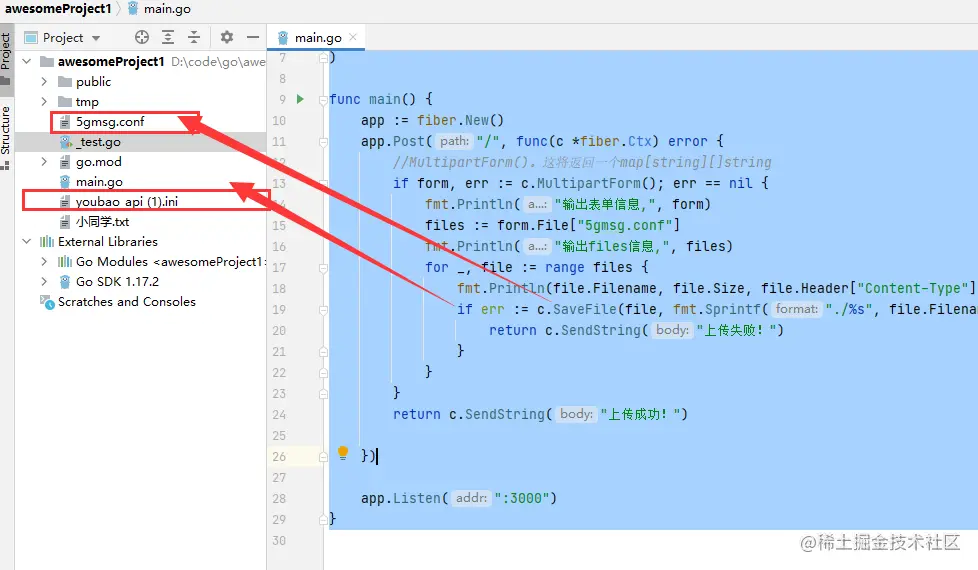
Task: Click the Go SDK 1.17.2 gopher icon
Action: click(65, 282)
